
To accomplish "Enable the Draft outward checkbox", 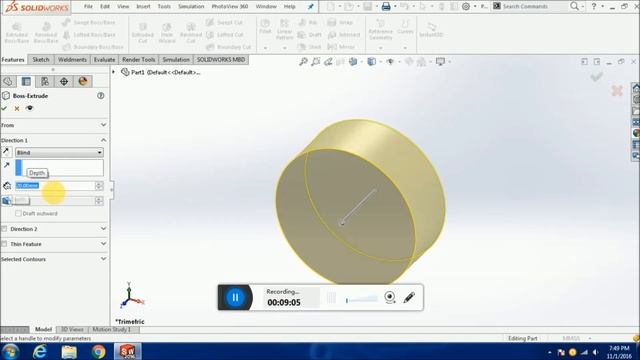I will 18,213.
